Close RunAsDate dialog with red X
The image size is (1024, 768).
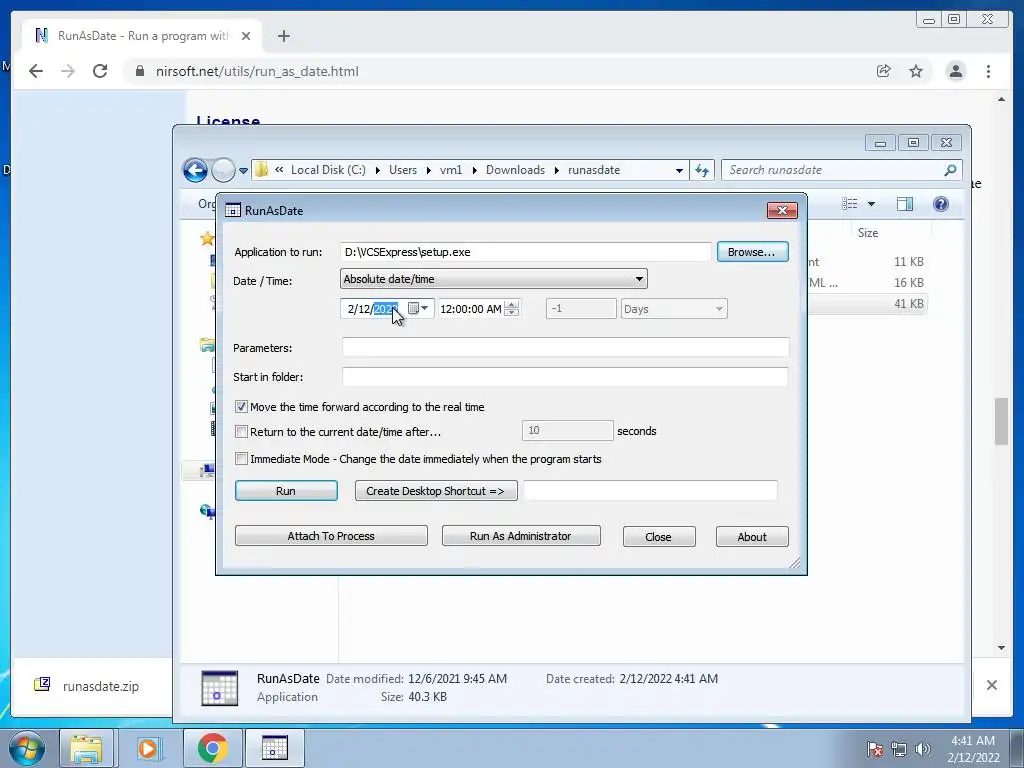(782, 210)
